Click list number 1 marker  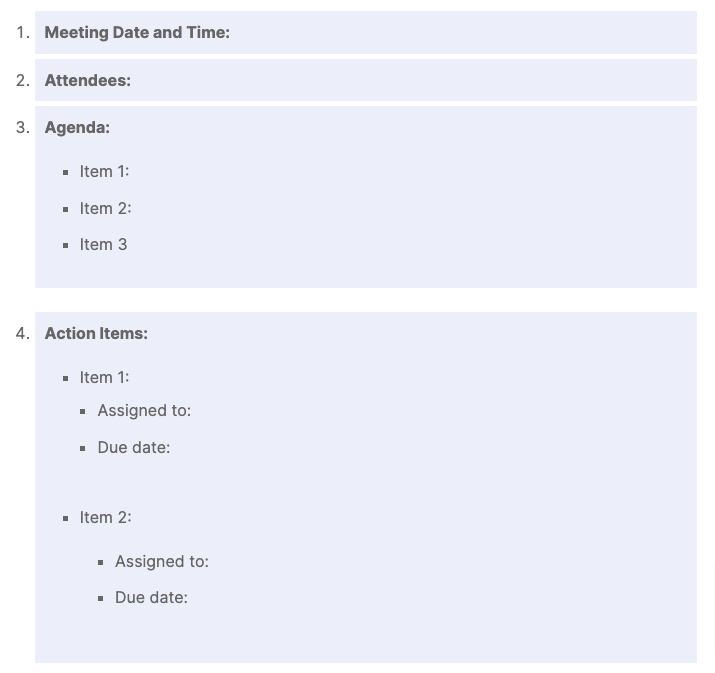pos(23,33)
